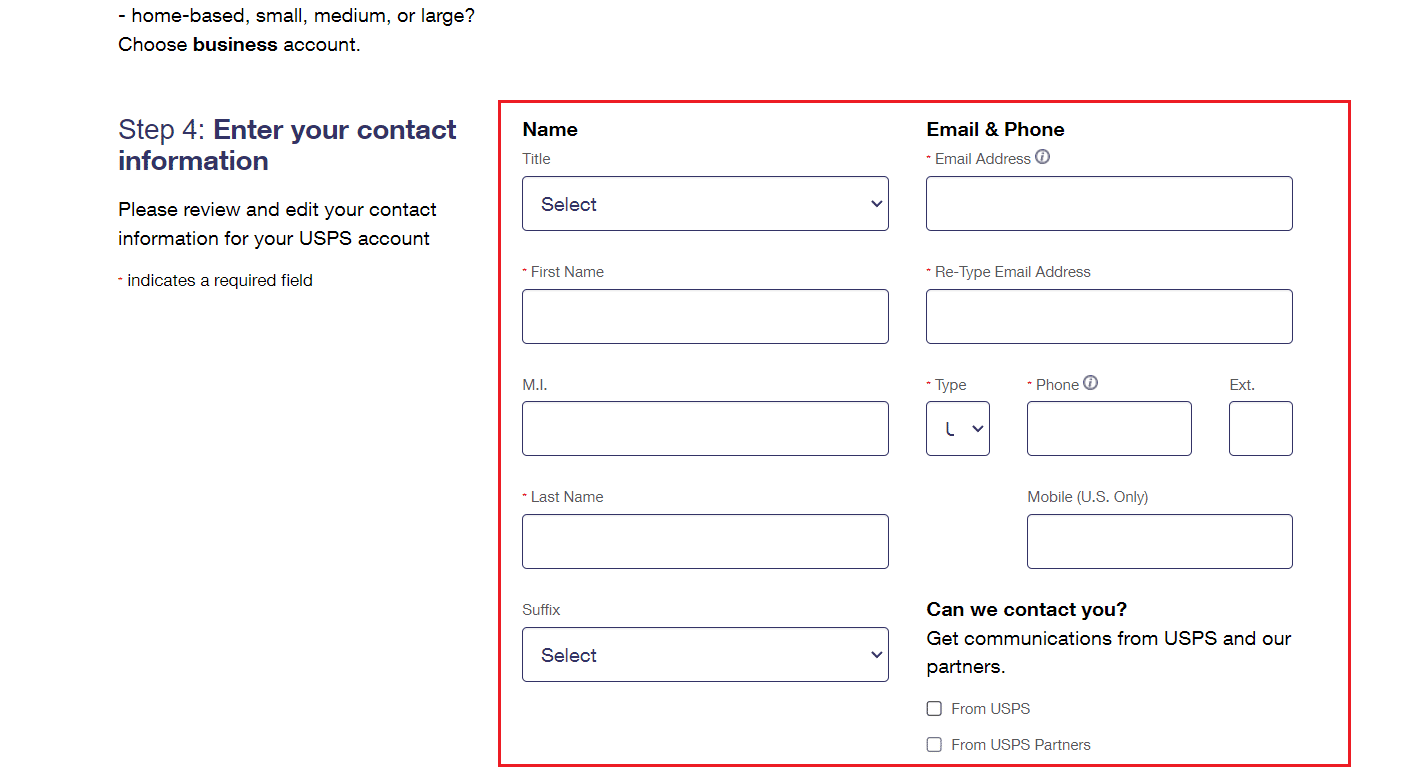Click the Phone number input field

pyautogui.click(x=1108, y=428)
